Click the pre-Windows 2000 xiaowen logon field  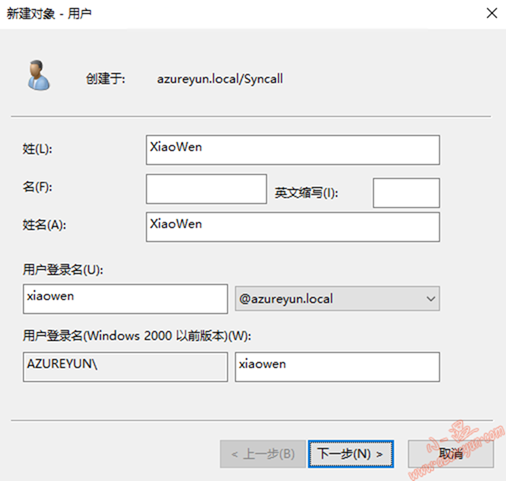click(337, 367)
